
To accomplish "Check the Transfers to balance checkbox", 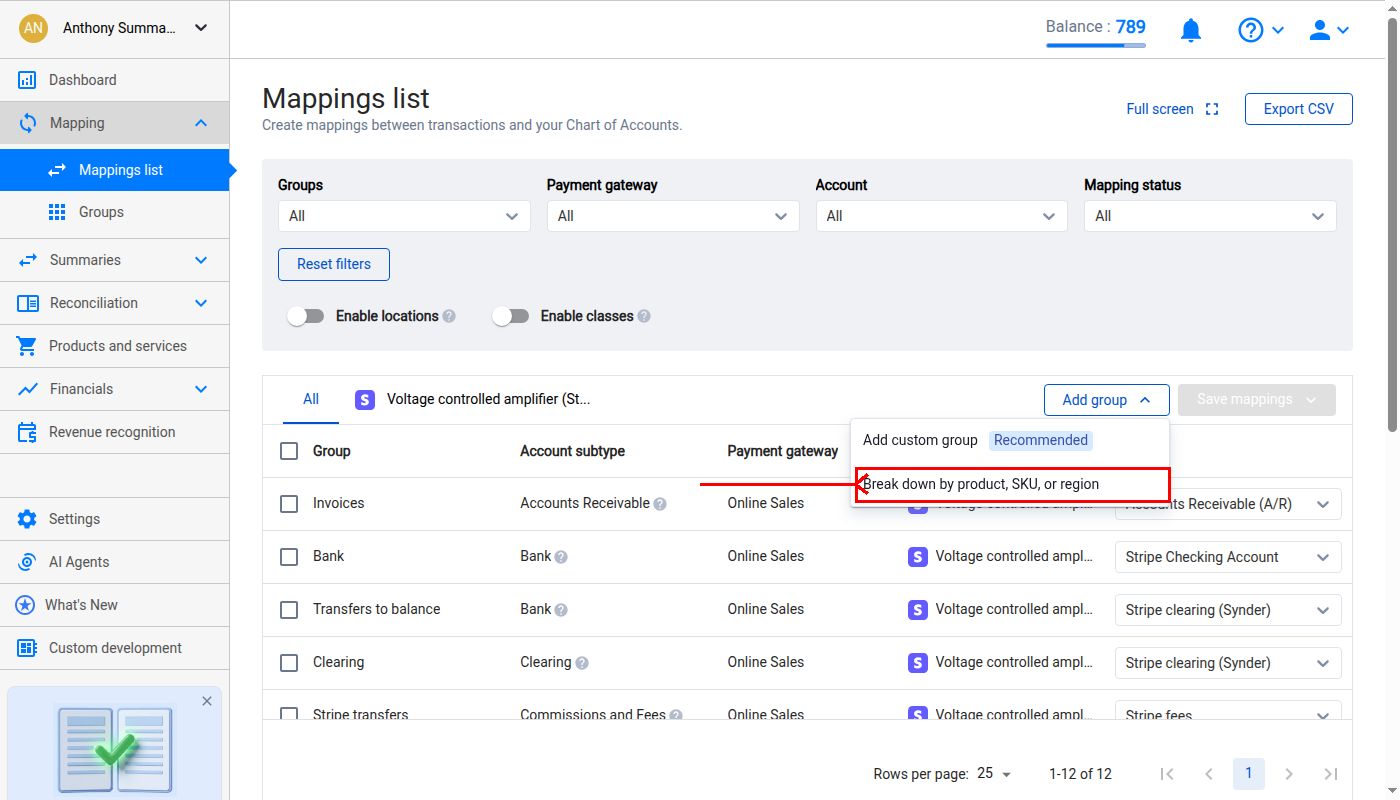I will click(289, 610).
